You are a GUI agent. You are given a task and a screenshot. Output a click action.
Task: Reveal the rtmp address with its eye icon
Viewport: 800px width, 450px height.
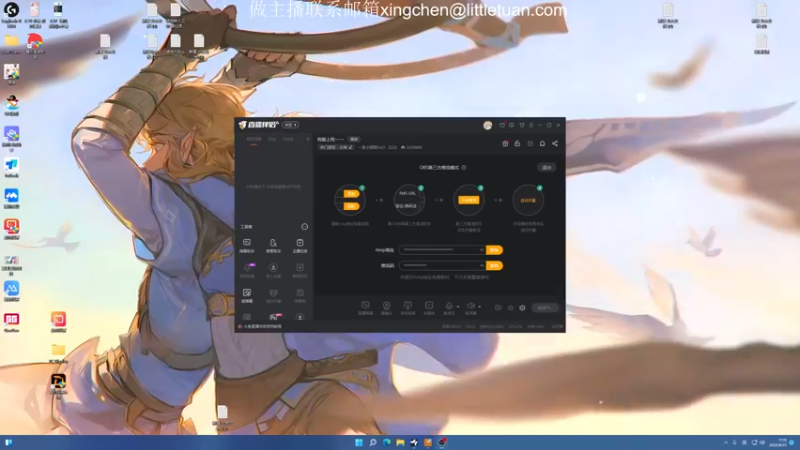[x=482, y=250]
